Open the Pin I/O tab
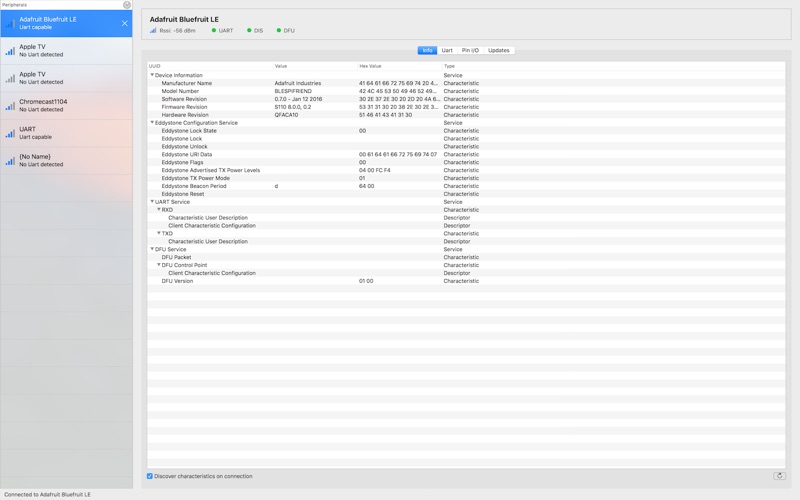 470,50
